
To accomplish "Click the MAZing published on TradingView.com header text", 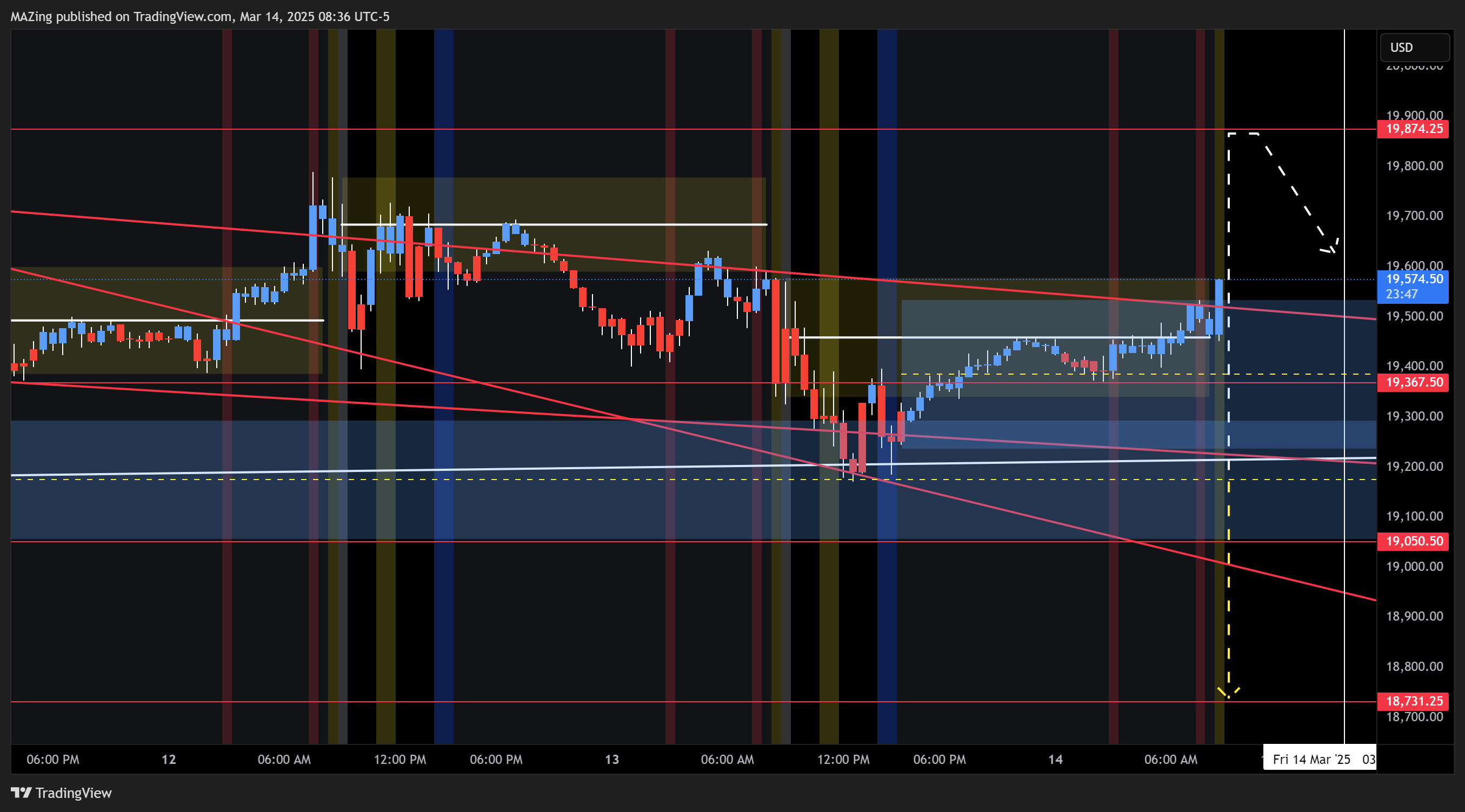I will click(x=200, y=17).
